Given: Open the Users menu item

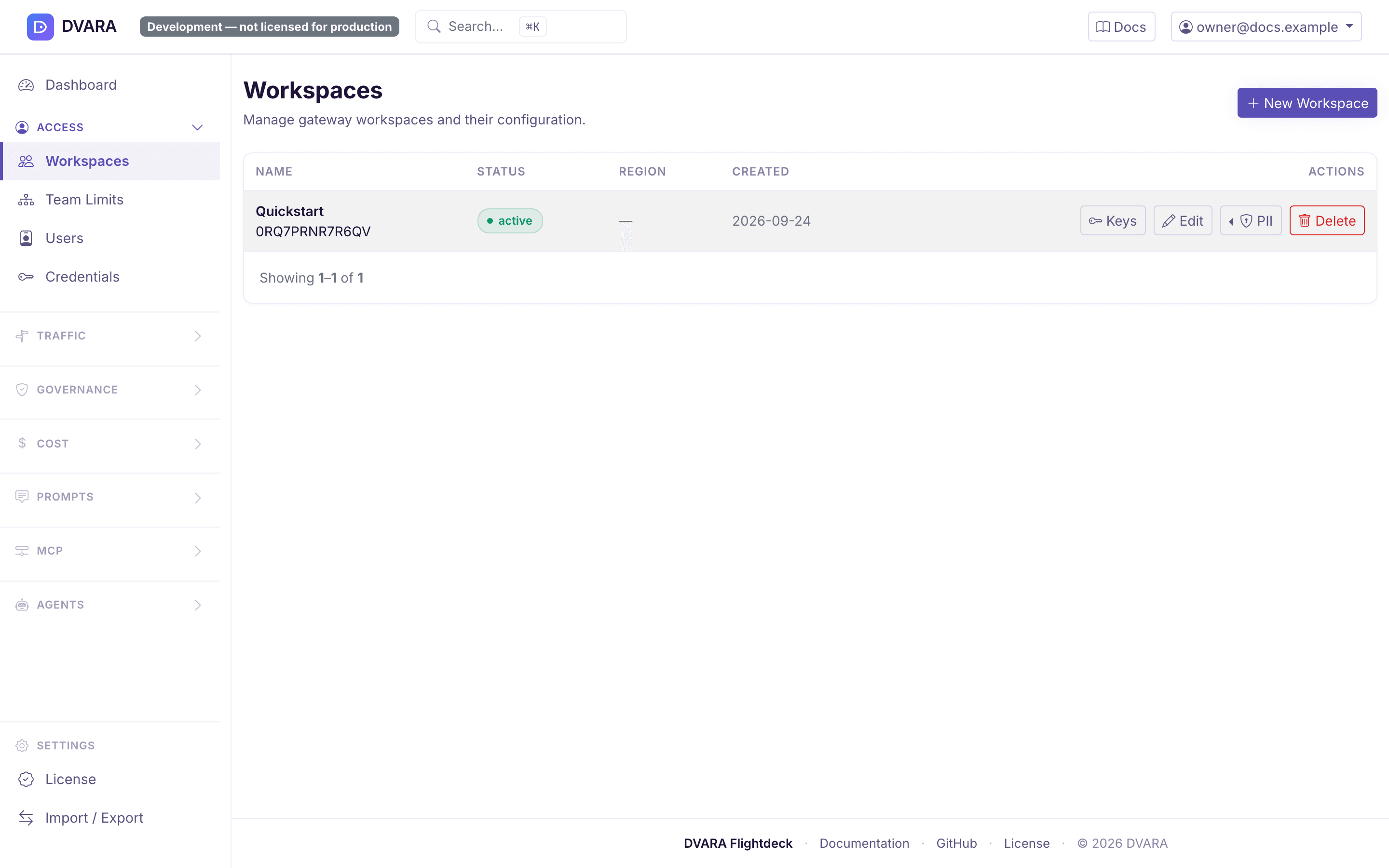Looking at the screenshot, I should (x=110, y=238).
